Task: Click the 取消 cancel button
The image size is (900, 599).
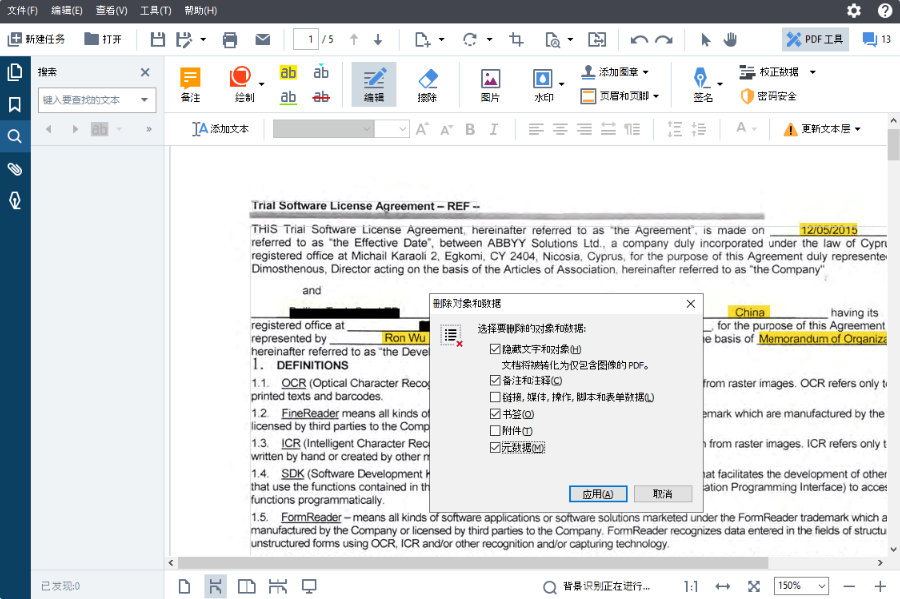Action: pyautogui.click(x=663, y=494)
